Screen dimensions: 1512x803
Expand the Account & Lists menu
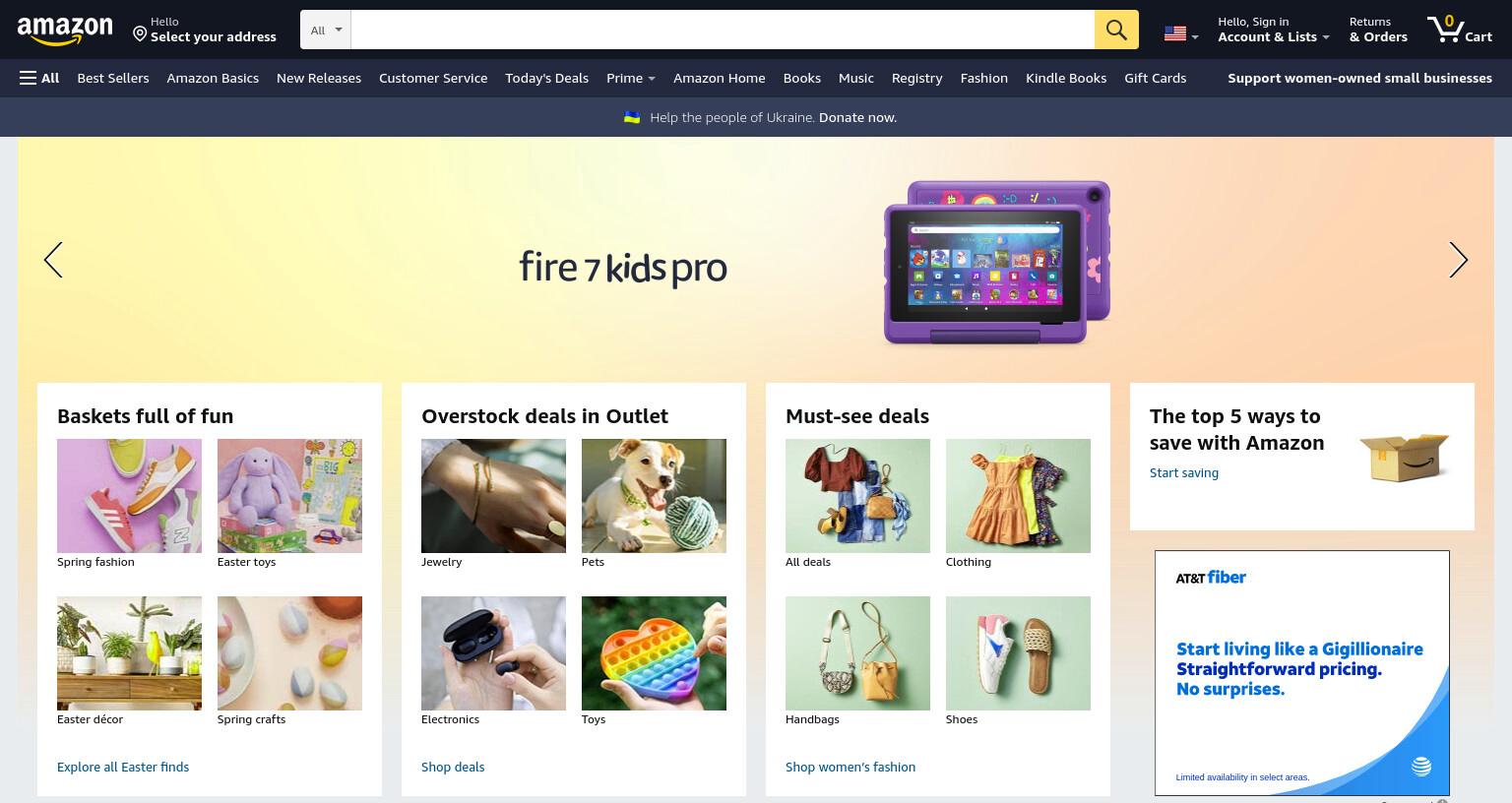1273,30
